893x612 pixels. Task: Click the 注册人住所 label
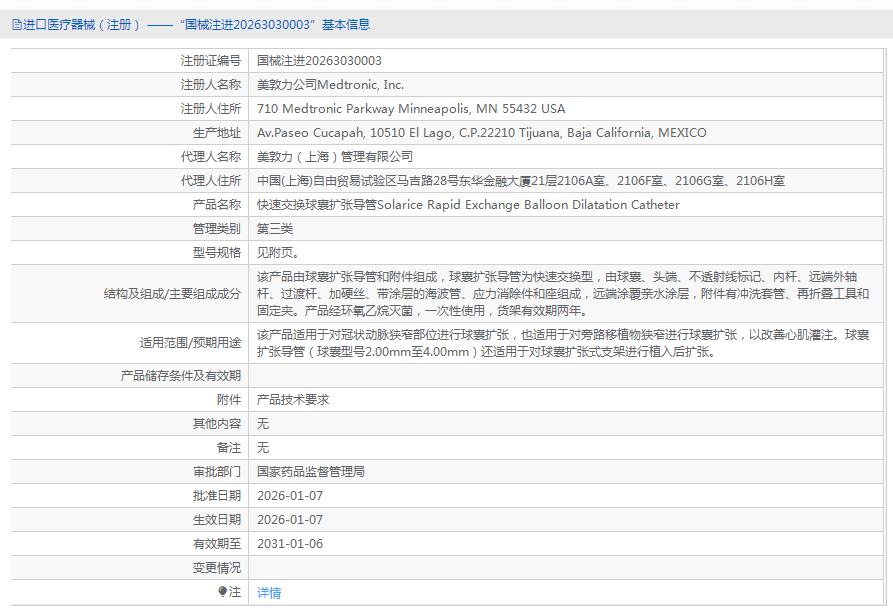211,109
